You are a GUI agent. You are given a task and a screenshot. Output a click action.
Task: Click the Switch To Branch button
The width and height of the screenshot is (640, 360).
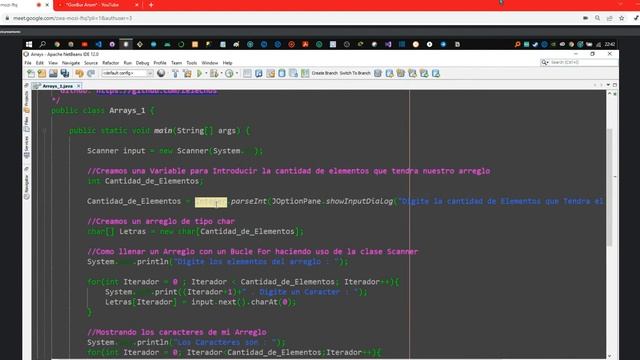tap(355, 73)
